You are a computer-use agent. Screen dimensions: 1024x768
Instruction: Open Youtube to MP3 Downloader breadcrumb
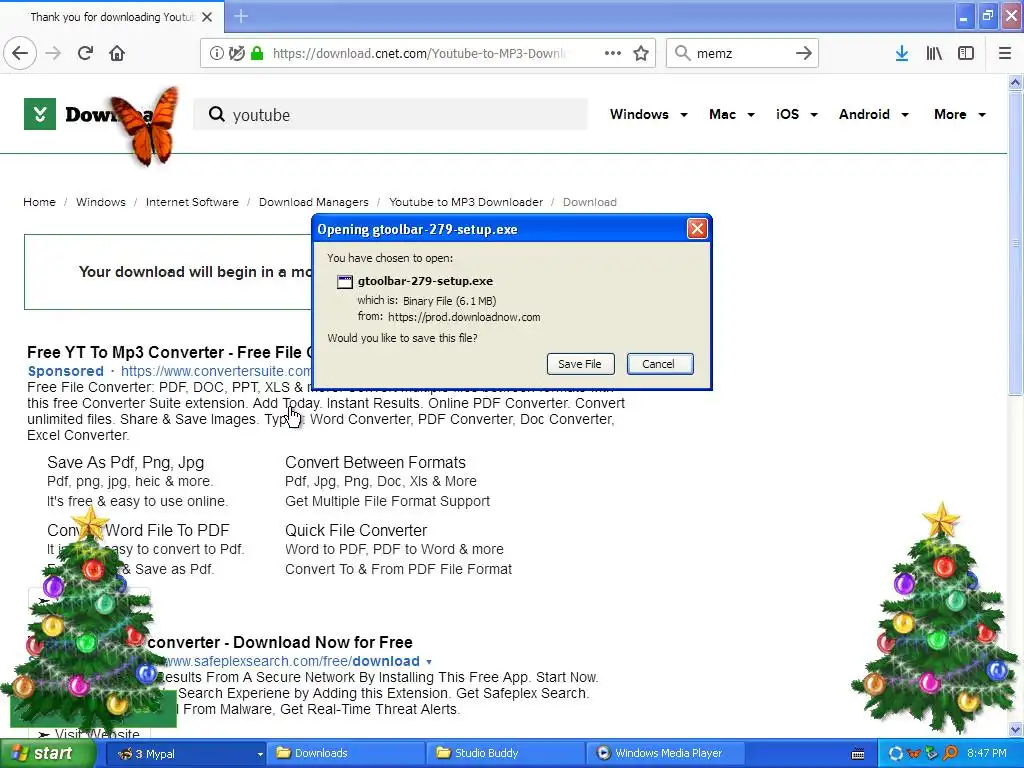point(466,202)
